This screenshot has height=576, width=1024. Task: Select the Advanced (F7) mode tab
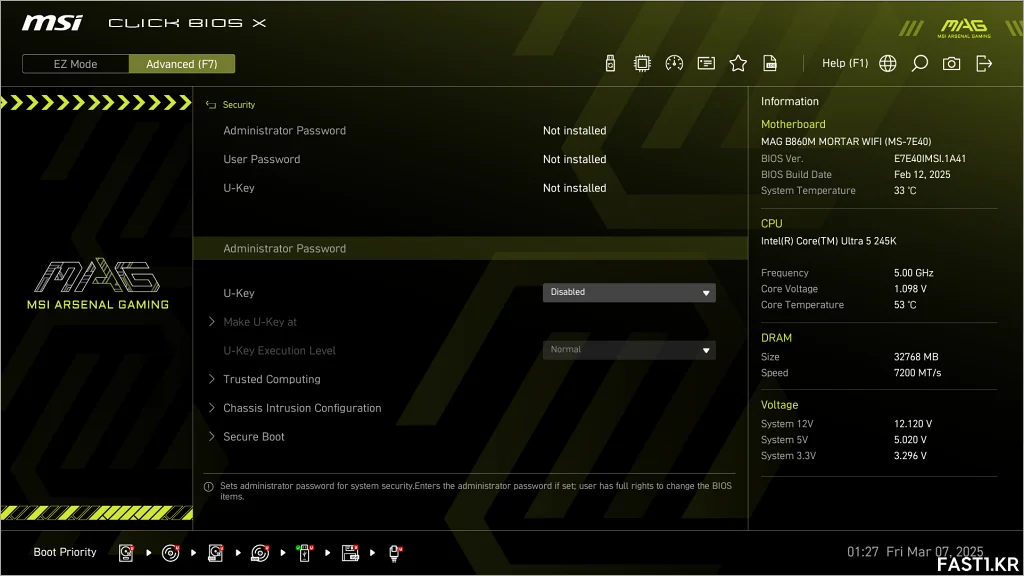pos(182,64)
